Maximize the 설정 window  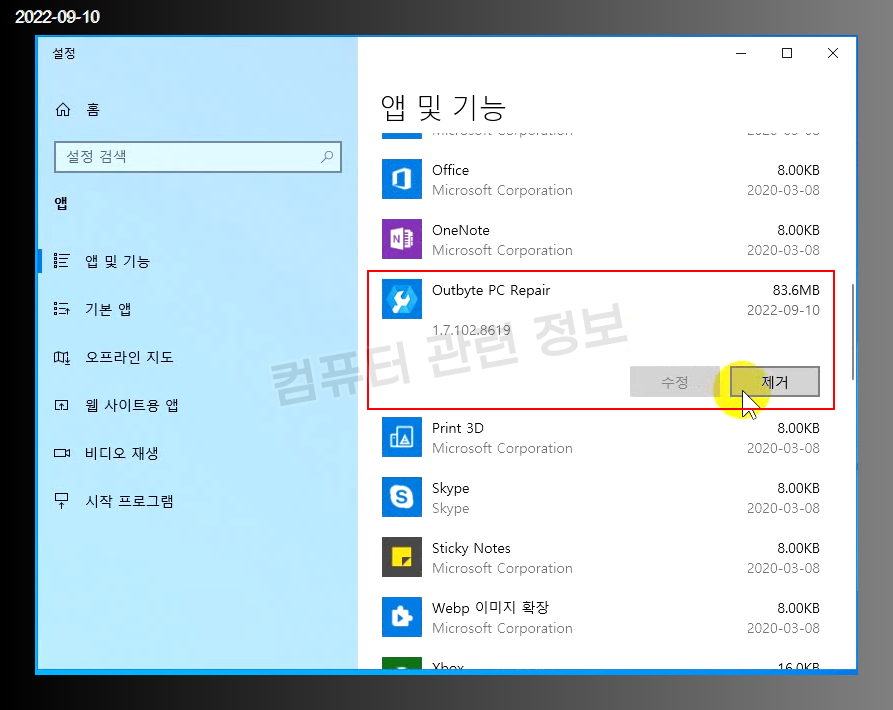pyautogui.click(x=787, y=53)
